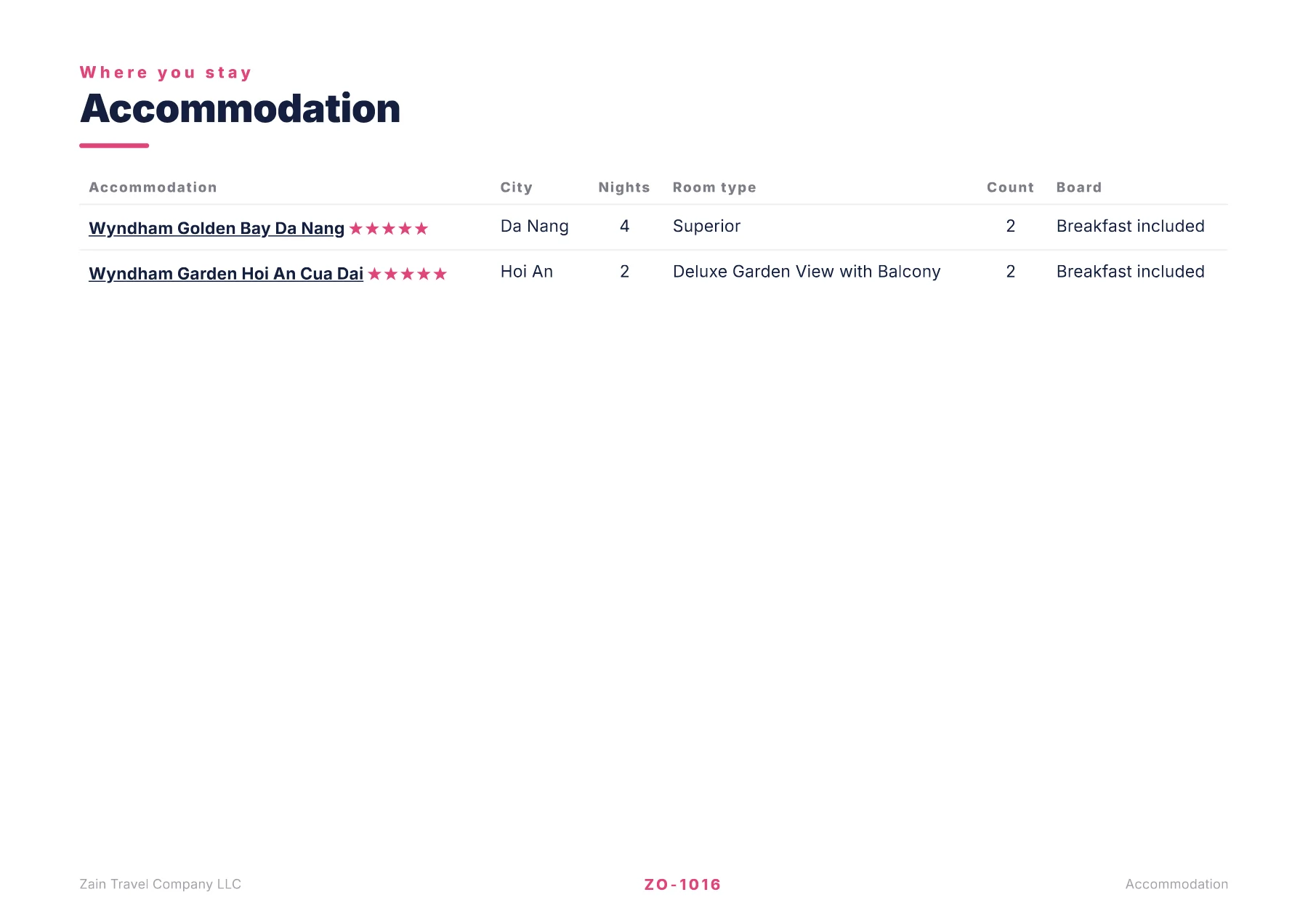
Task: Click the Room type column header
Action: [714, 187]
